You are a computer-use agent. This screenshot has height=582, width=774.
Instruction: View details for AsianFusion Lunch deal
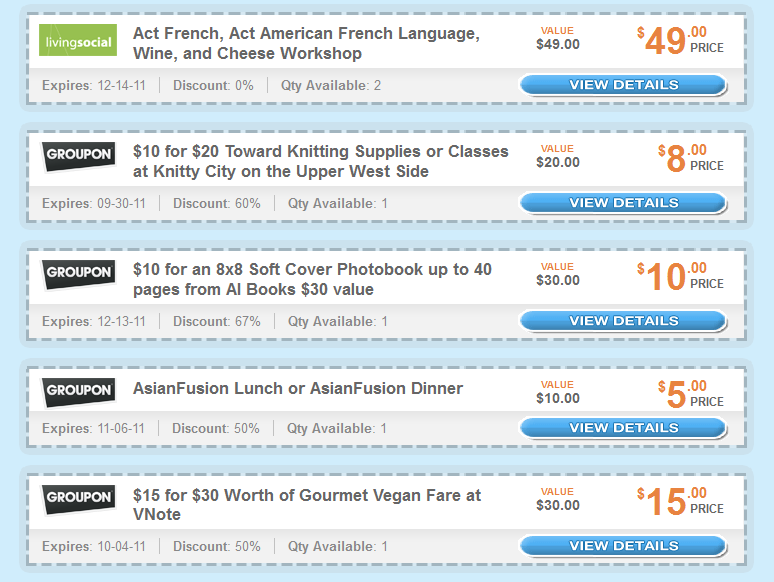(x=623, y=428)
